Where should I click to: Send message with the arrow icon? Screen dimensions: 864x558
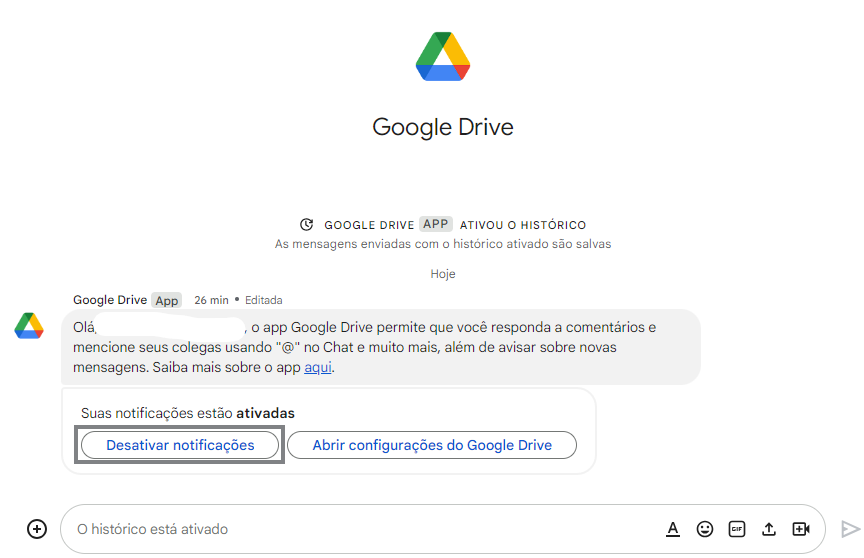pos(851,529)
